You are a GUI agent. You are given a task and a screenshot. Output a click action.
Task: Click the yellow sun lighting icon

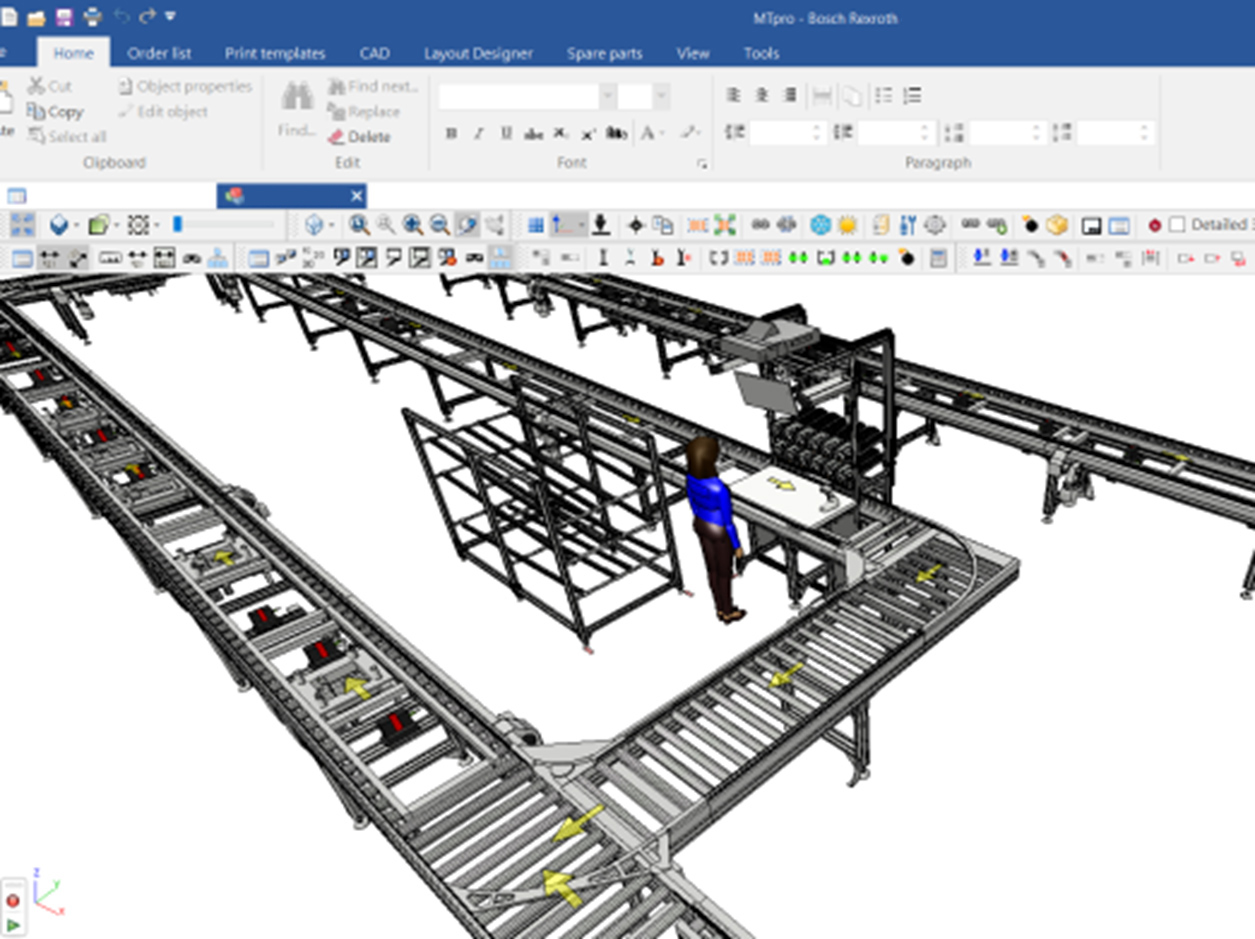pos(847,225)
